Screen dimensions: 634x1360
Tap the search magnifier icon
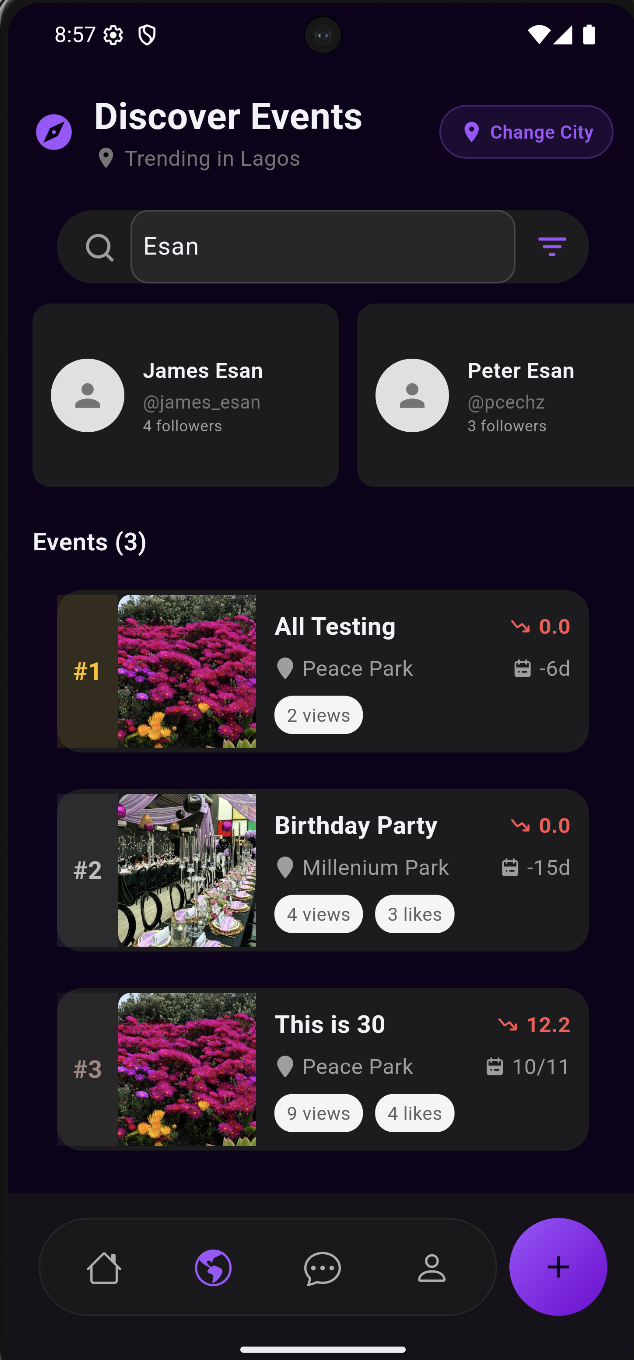tap(99, 246)
